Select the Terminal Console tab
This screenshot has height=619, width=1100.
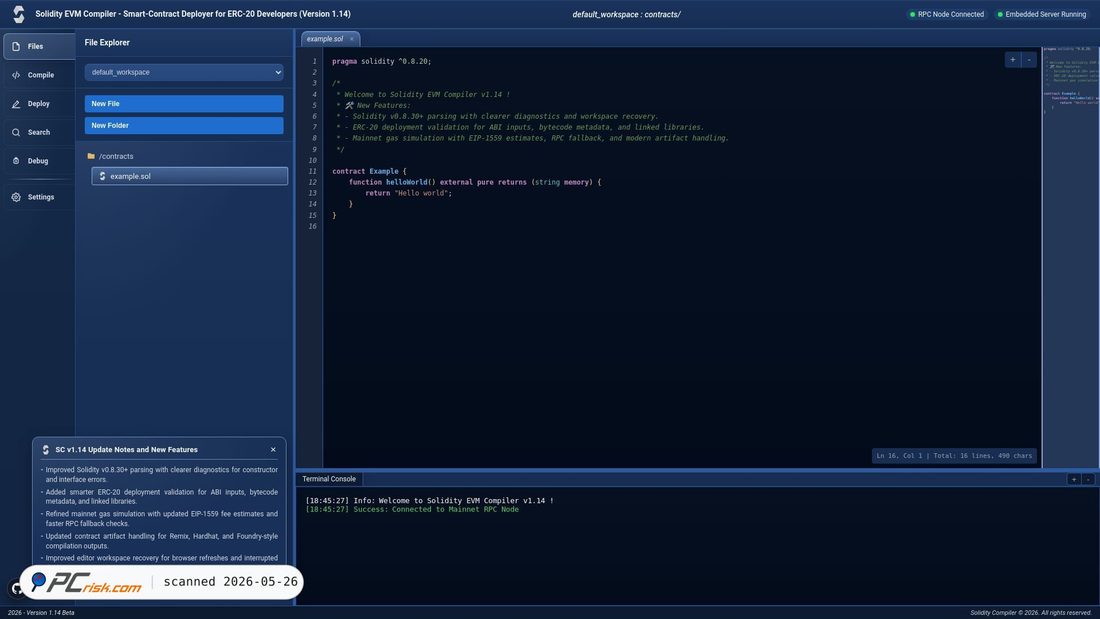pos(329,479)
